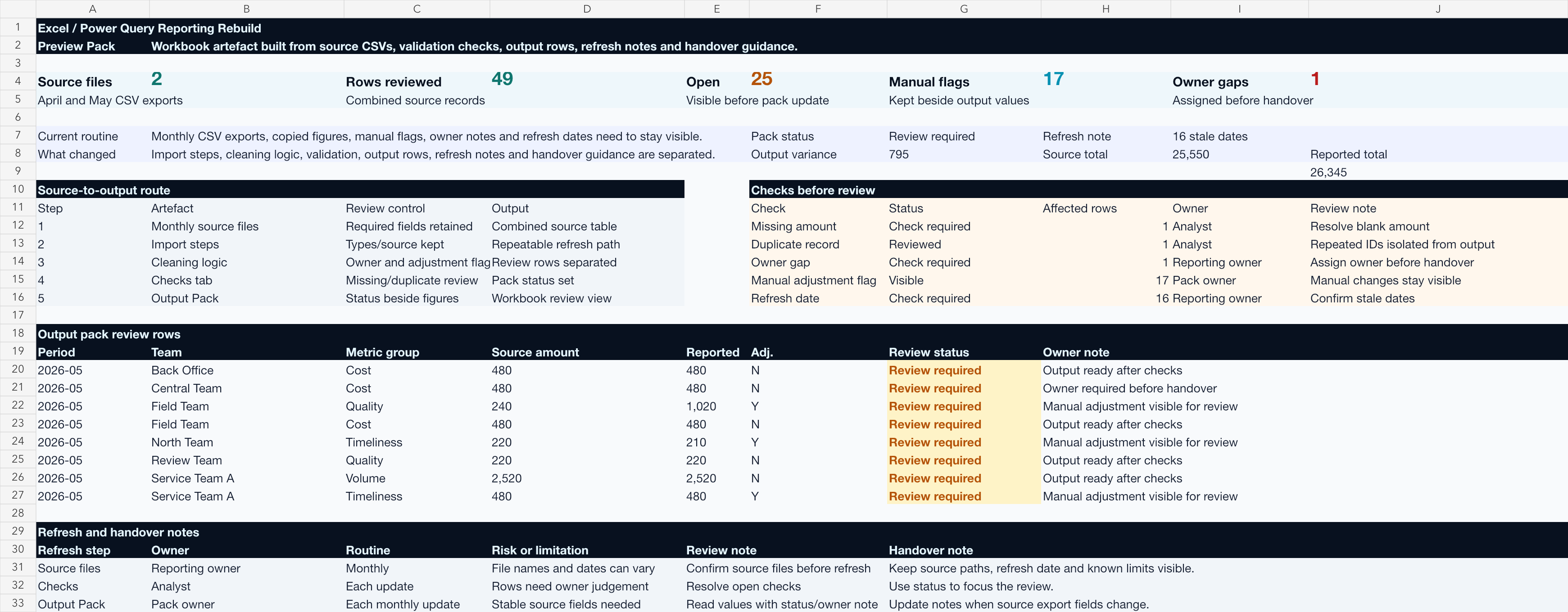Viewport: 1568px width, 612px height.
Task: Click the 'Timeliness' cell in the North Team row
Action: tap(374, 442)
